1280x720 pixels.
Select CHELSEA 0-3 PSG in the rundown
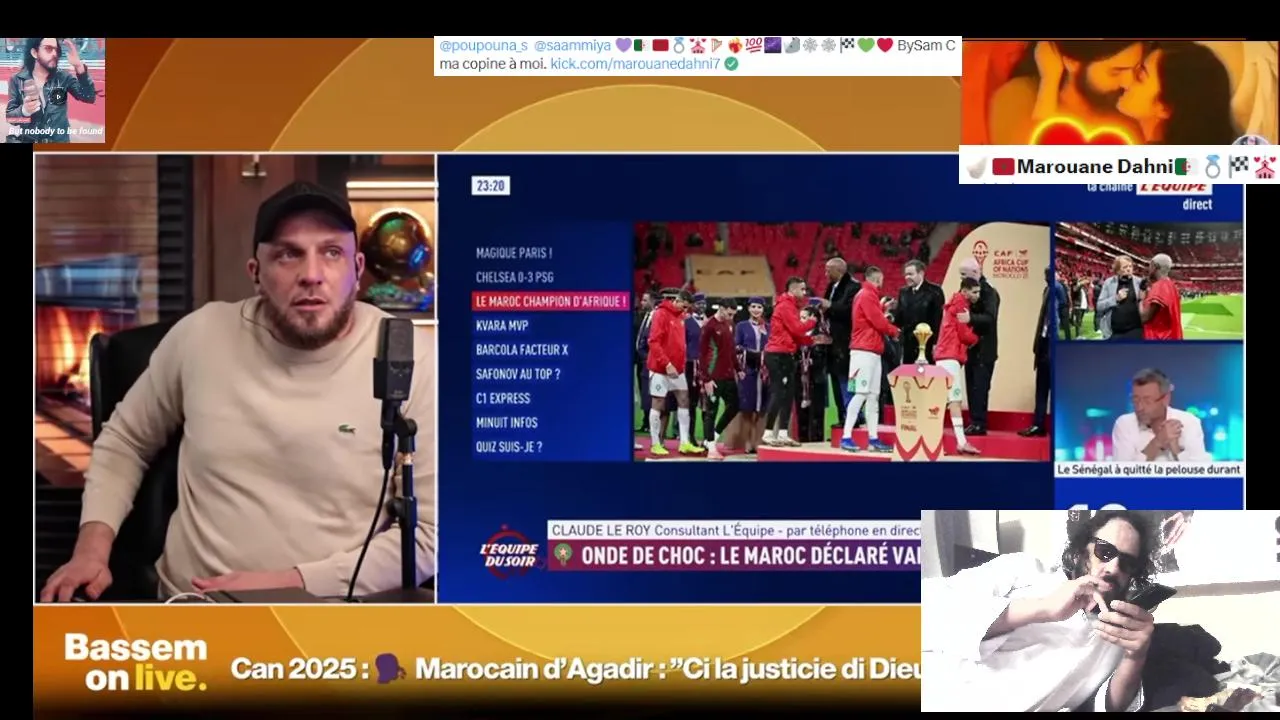tap(514, 277)
